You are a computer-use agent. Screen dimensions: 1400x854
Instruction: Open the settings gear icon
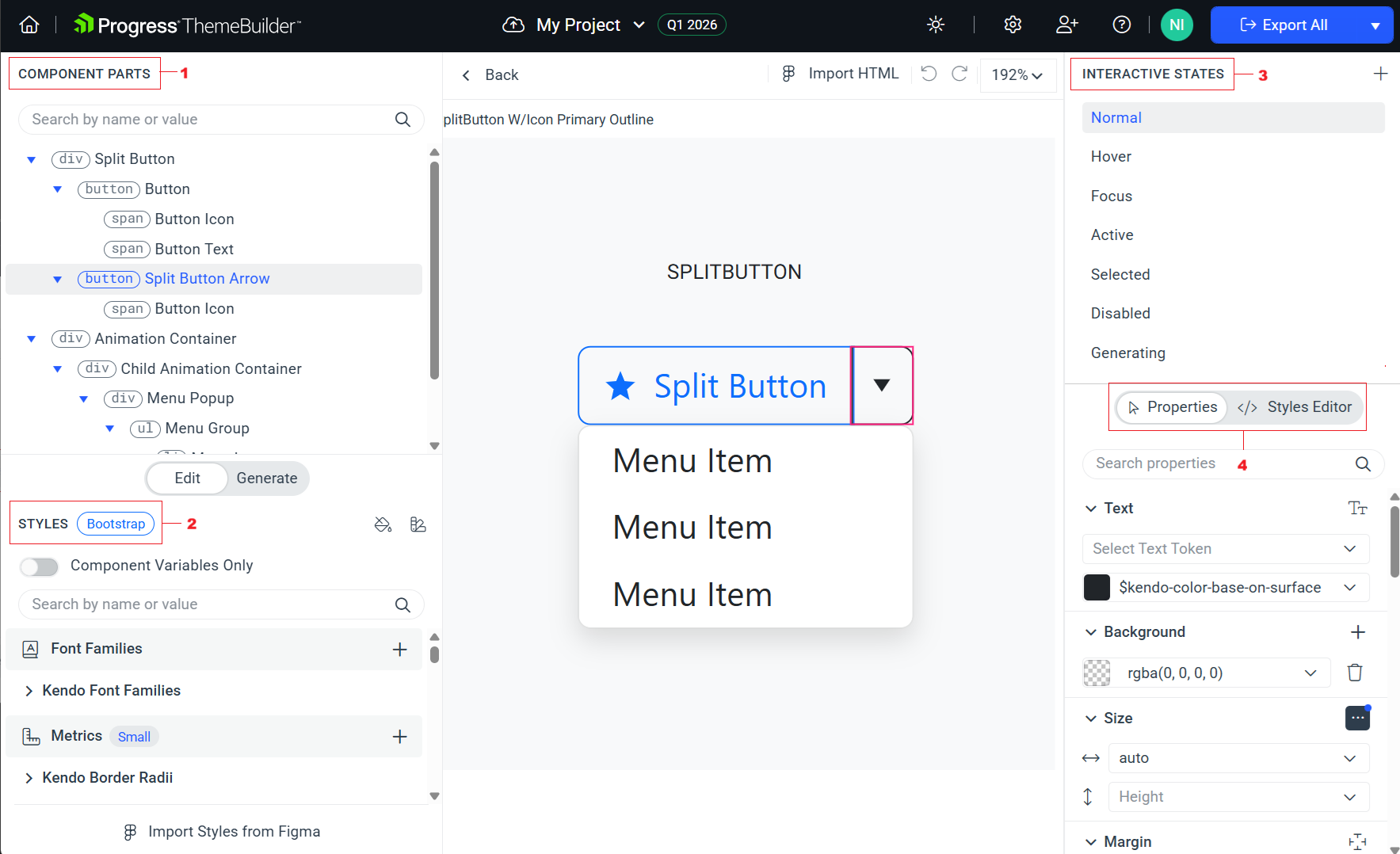point(1013,25)
